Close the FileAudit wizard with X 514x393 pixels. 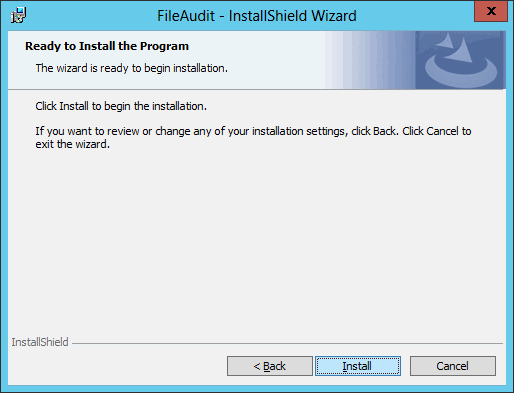(x=491, y=11)
